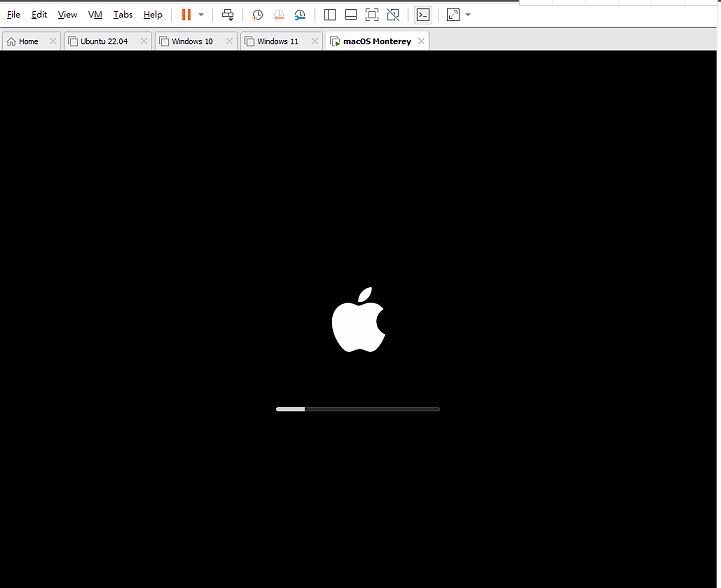Open the File menu
This screenshot has height=588, width=721.
13,15
